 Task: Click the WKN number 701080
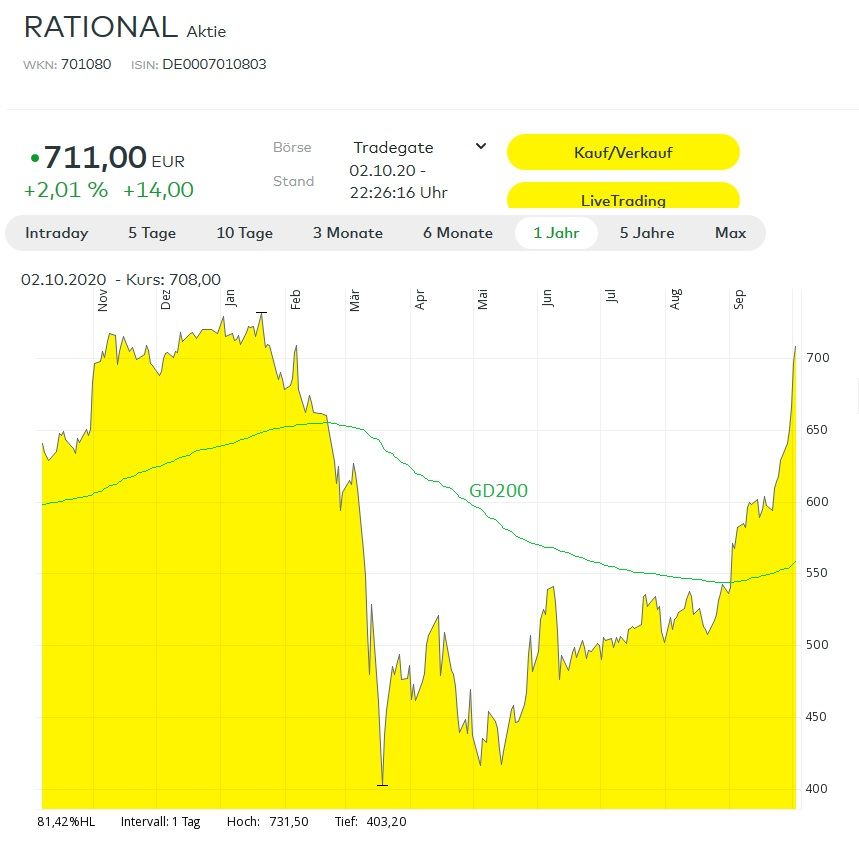point(86,65)
